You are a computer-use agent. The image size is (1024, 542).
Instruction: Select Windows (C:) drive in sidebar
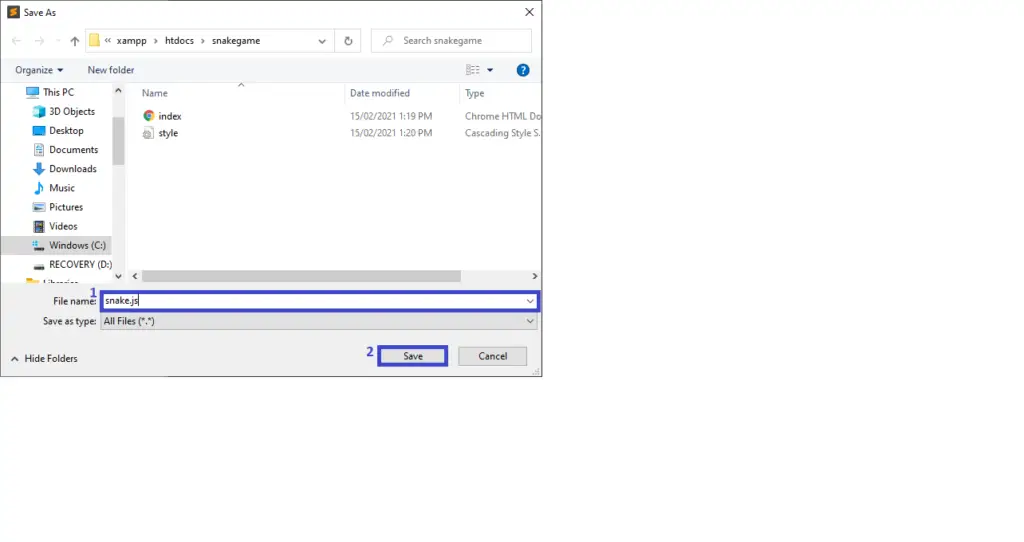point(76,245)
